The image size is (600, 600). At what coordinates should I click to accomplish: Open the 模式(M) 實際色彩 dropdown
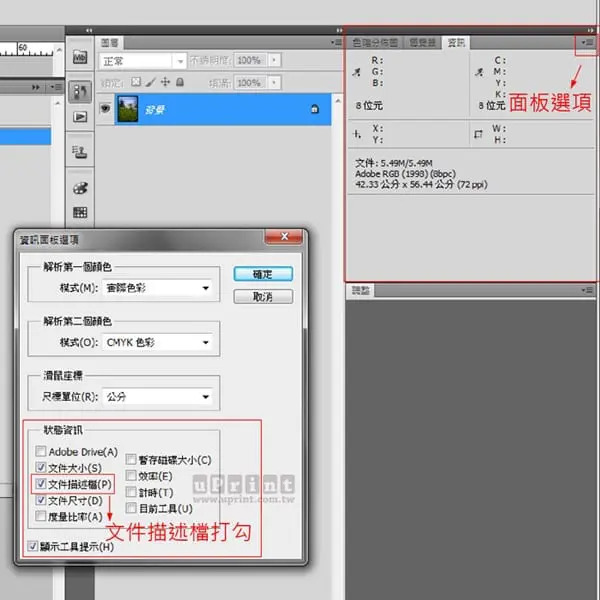[x=157, y=288]
